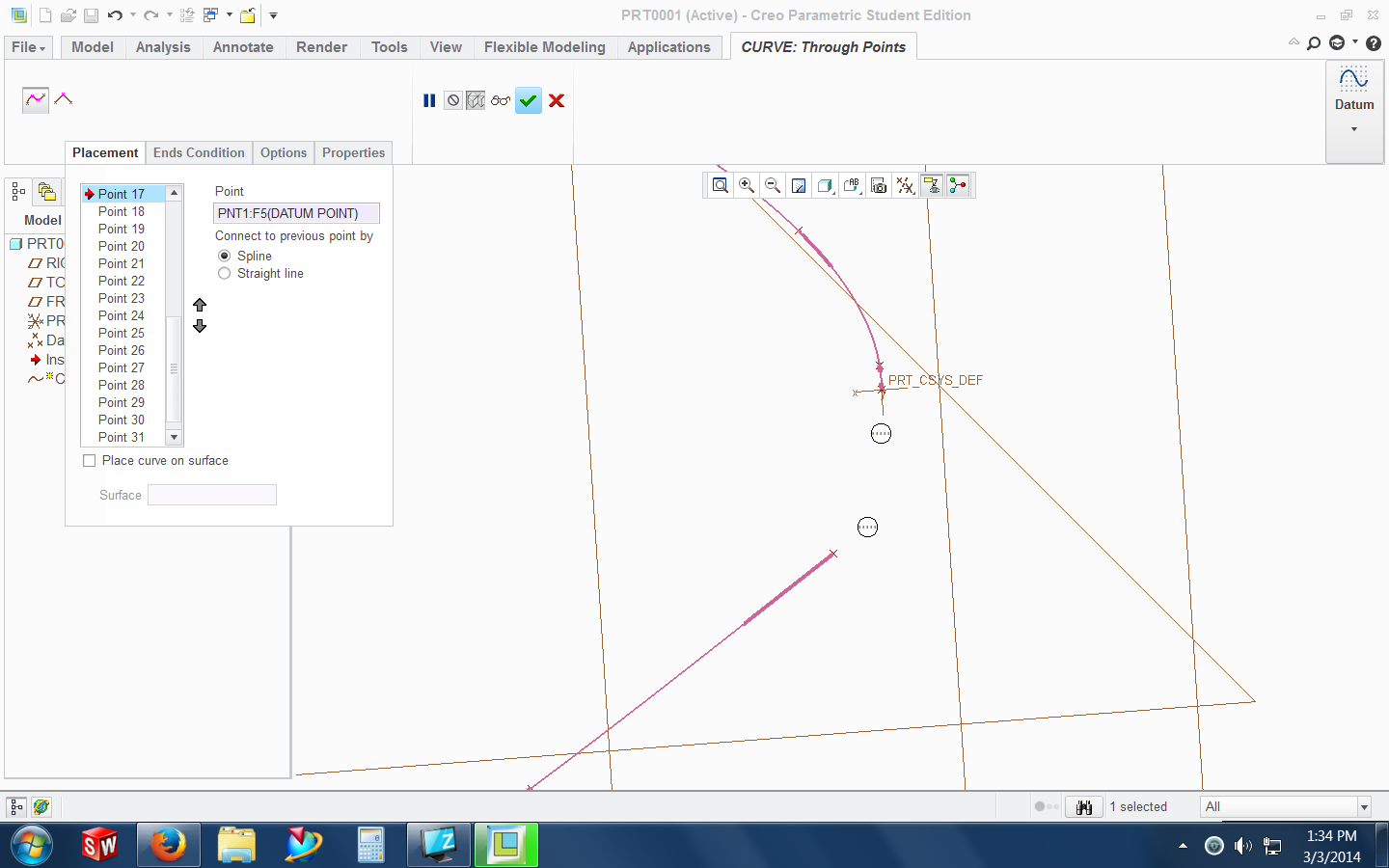Move the selected point down with the arrow
The image size is (1389, 868).
200,326
